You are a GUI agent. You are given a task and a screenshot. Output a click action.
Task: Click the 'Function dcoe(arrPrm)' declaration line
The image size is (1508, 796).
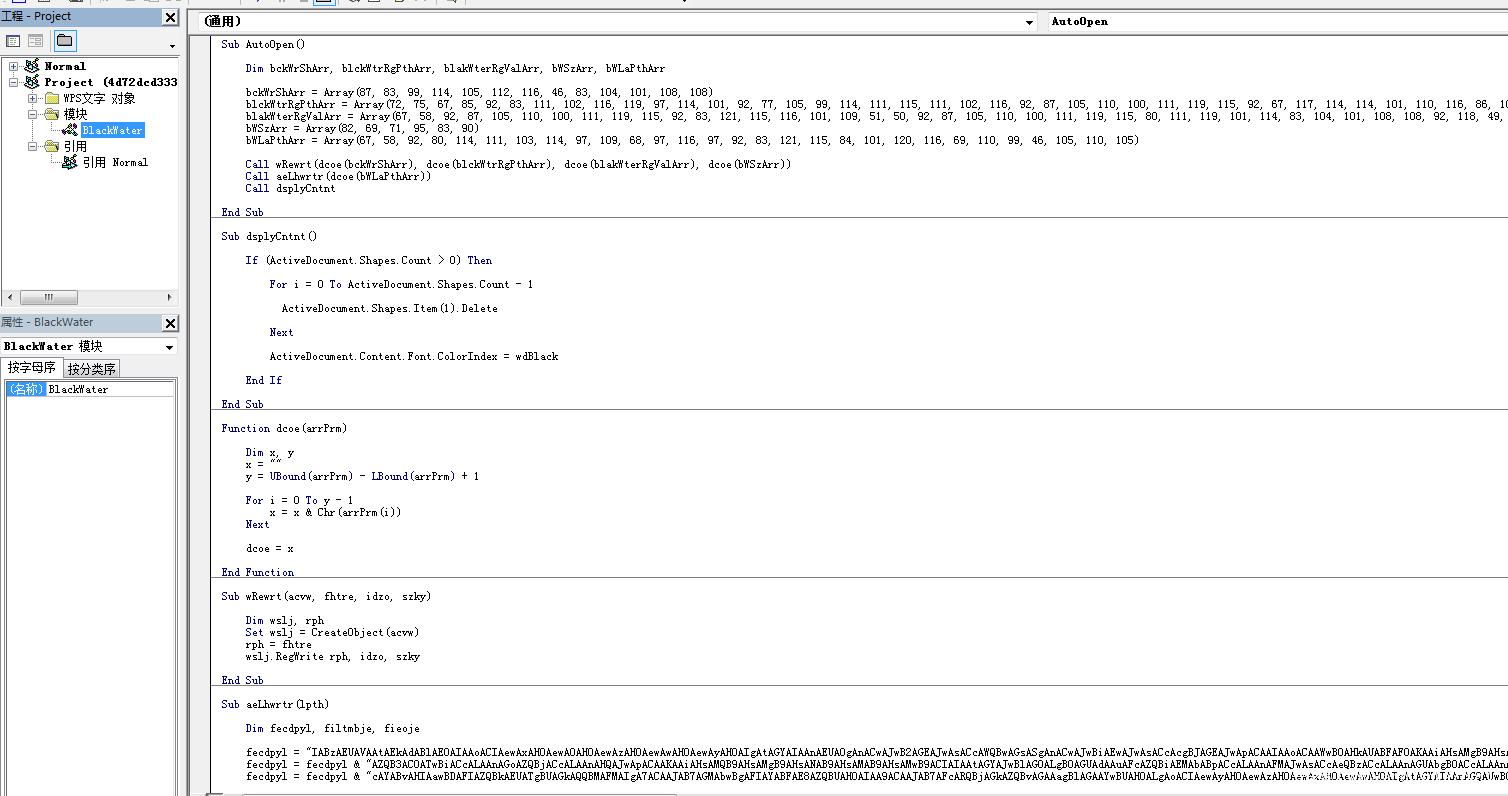(284, 428)
